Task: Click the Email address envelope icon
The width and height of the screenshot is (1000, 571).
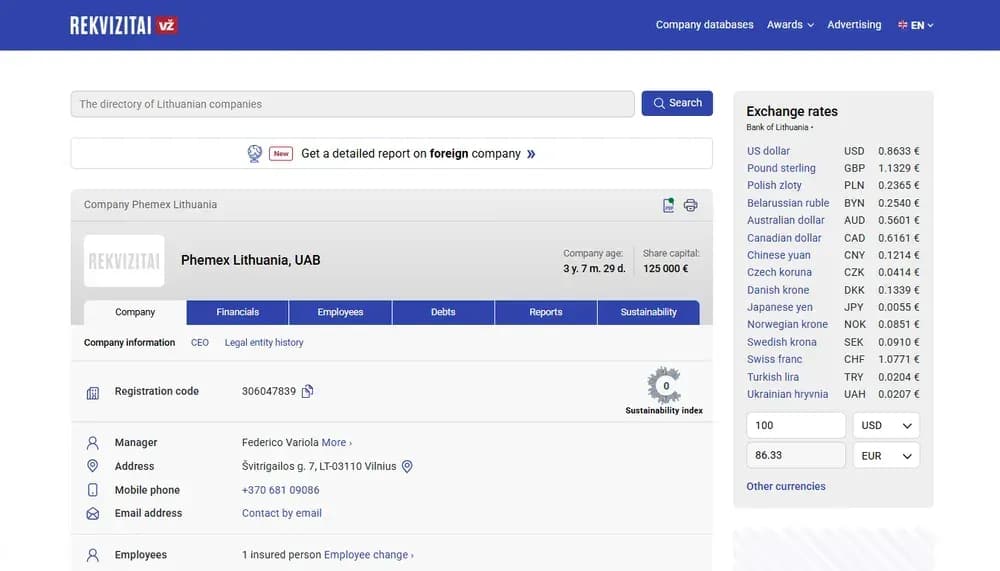Action: (92, 514)
